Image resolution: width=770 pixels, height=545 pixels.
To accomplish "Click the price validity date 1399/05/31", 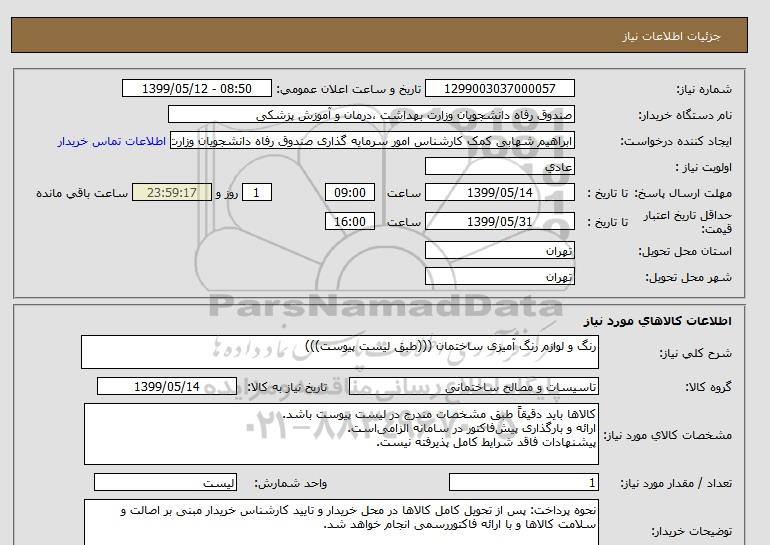I will pos(499,221).
